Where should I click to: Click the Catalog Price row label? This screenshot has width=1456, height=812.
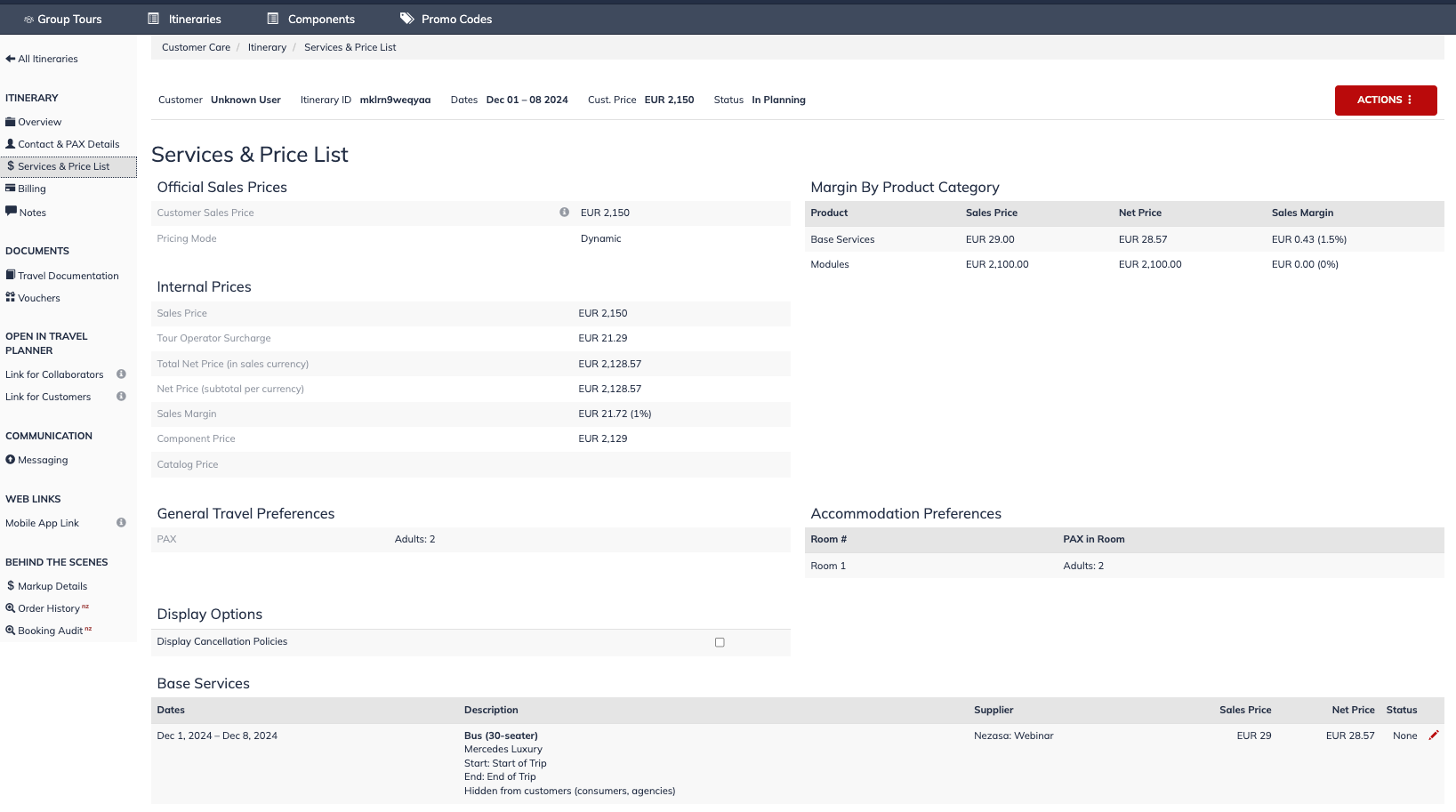(x=188, y=464)
